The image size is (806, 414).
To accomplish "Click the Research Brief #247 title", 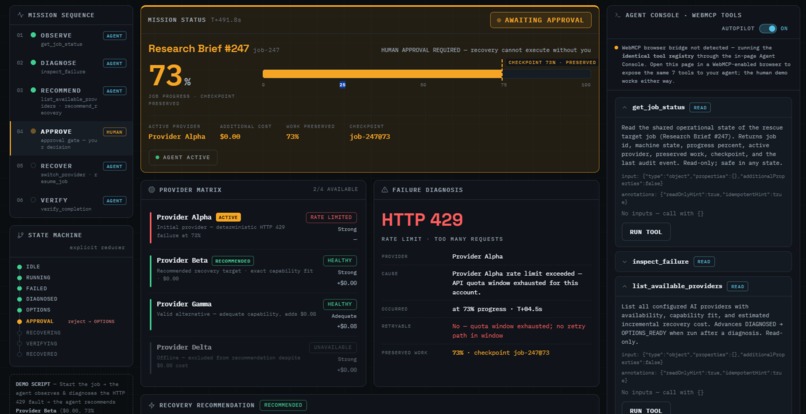I will (198, 49).
